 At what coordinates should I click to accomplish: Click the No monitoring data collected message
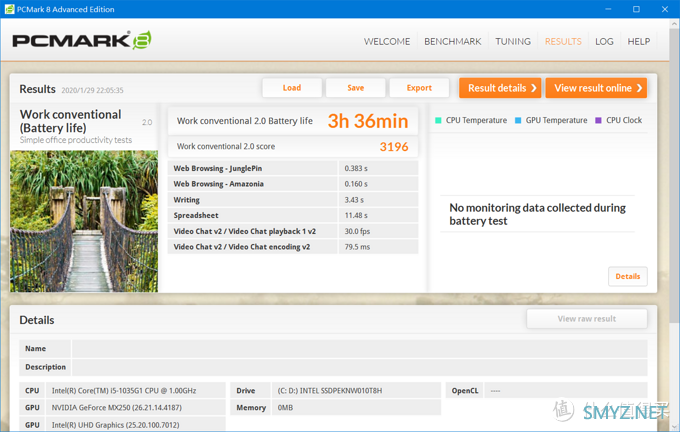(537, 214)
